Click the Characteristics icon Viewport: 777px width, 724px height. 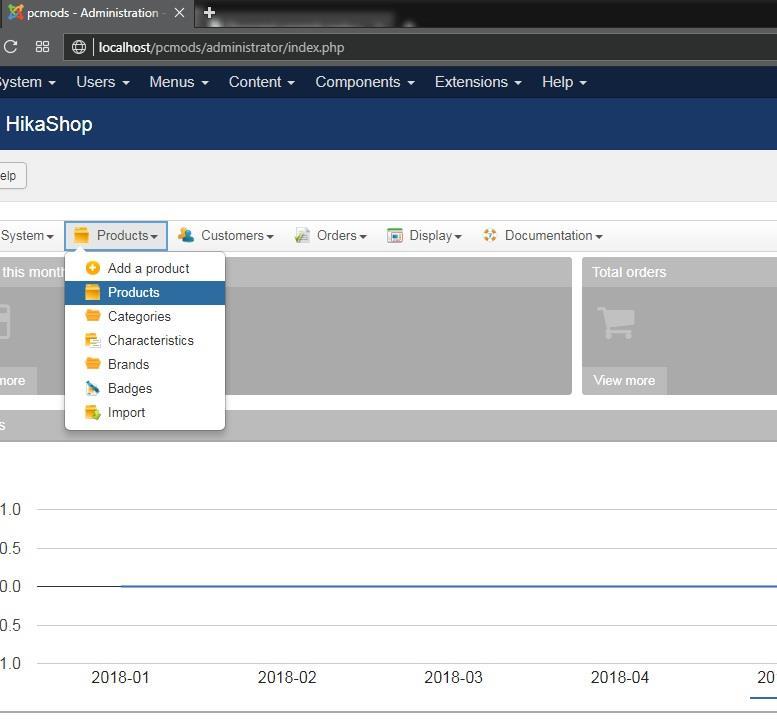(x=93, y=340)
